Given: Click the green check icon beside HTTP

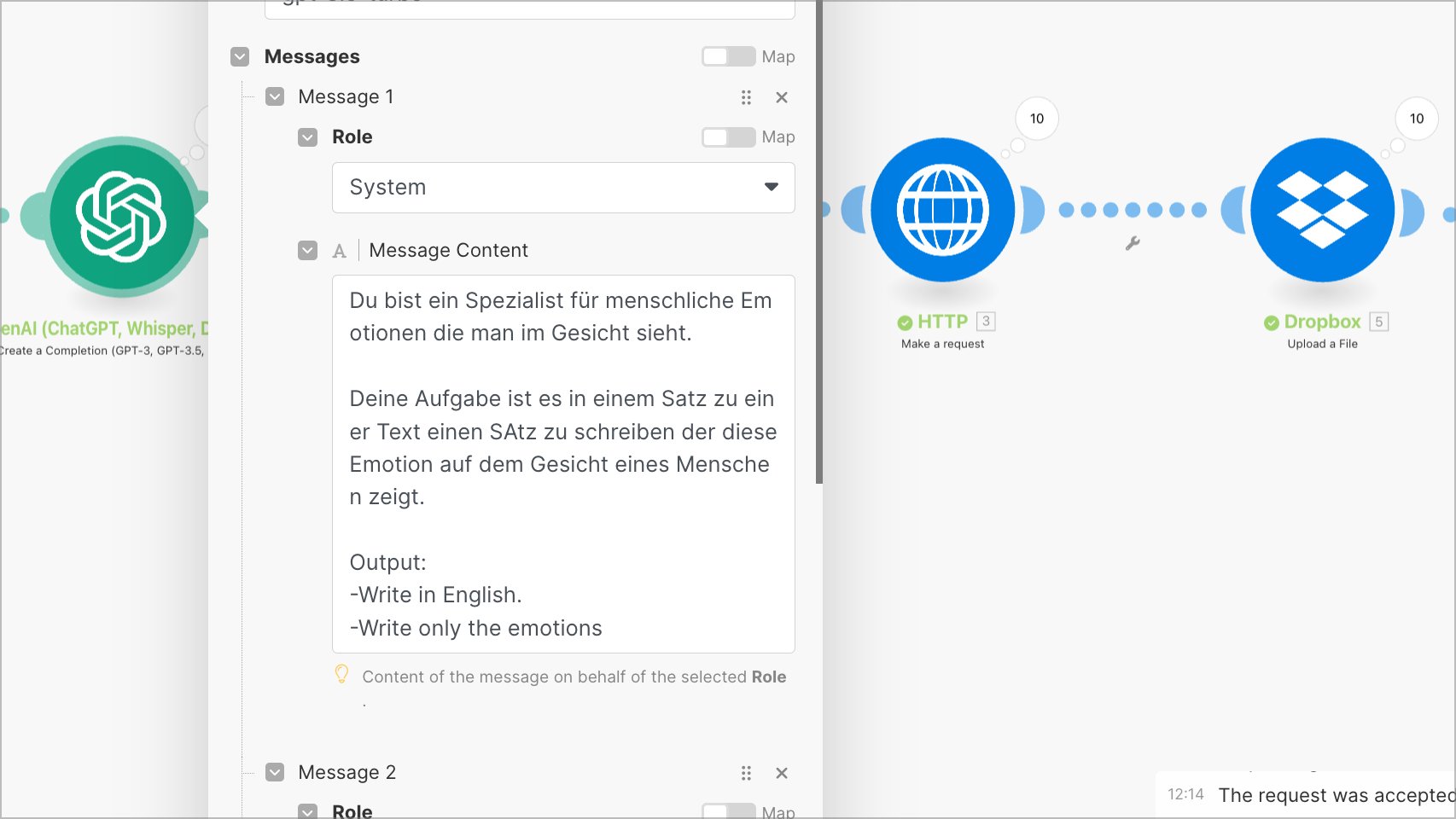Looking at the screenshot, I should (905, 322).
